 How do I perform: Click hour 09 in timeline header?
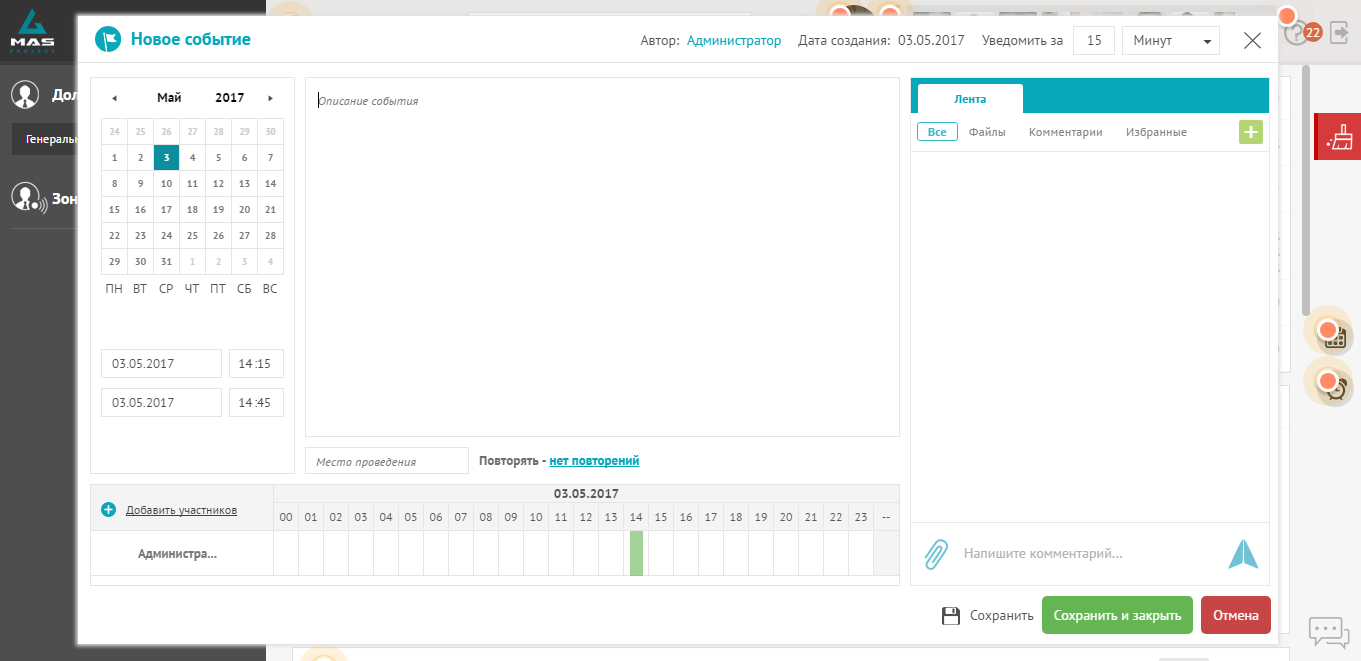511,517
